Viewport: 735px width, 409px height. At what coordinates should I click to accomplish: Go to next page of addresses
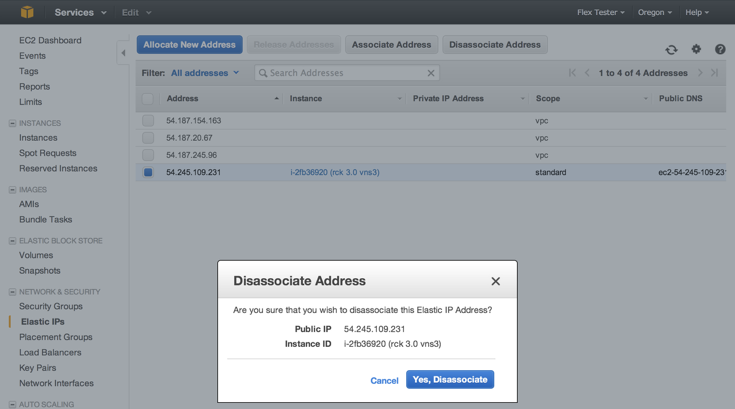700,73
